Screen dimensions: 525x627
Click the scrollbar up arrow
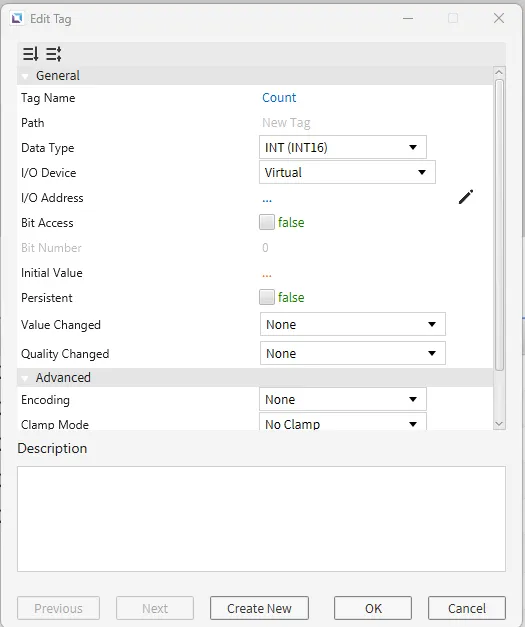pos(499,72)
